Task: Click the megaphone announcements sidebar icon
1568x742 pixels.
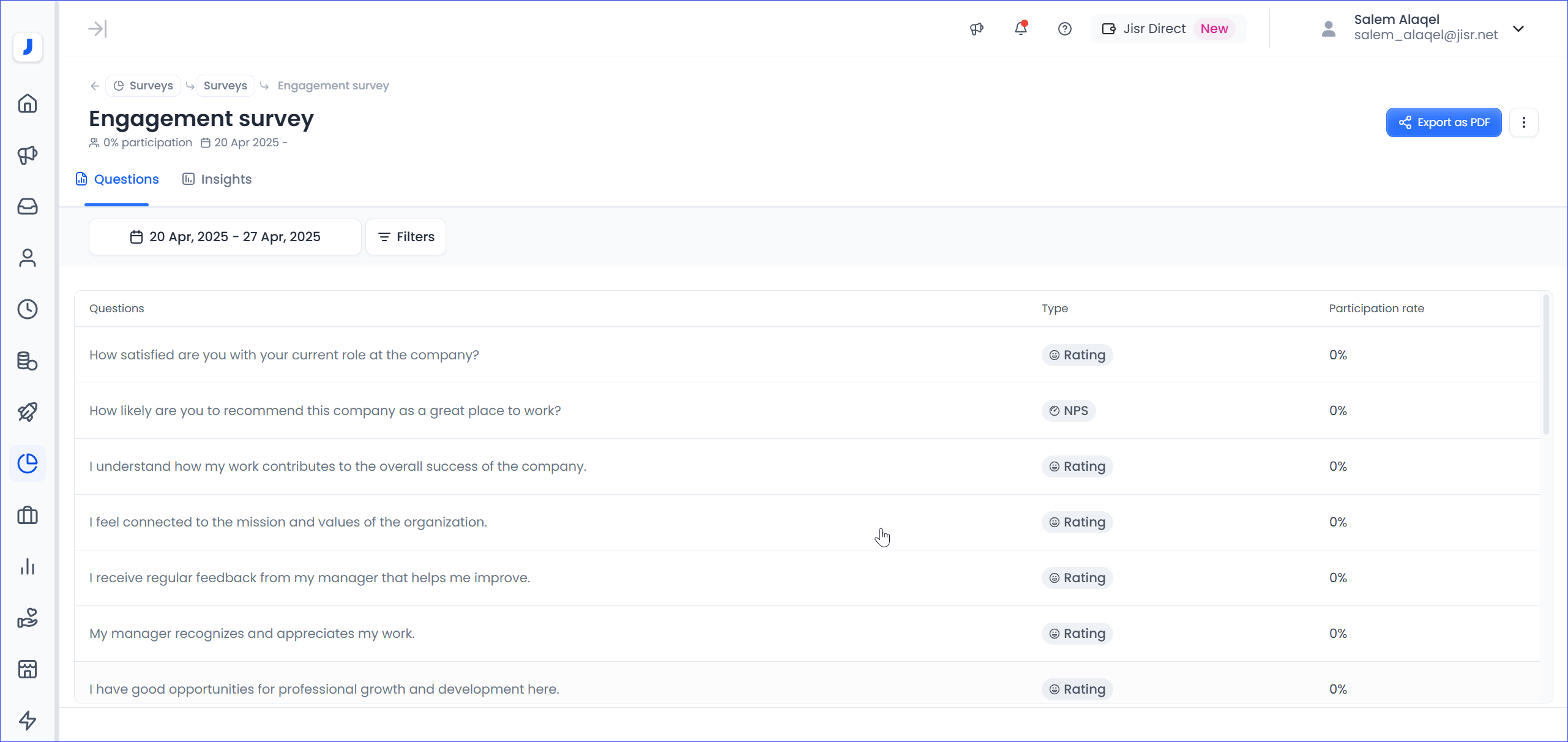Action: coord(28,155)
